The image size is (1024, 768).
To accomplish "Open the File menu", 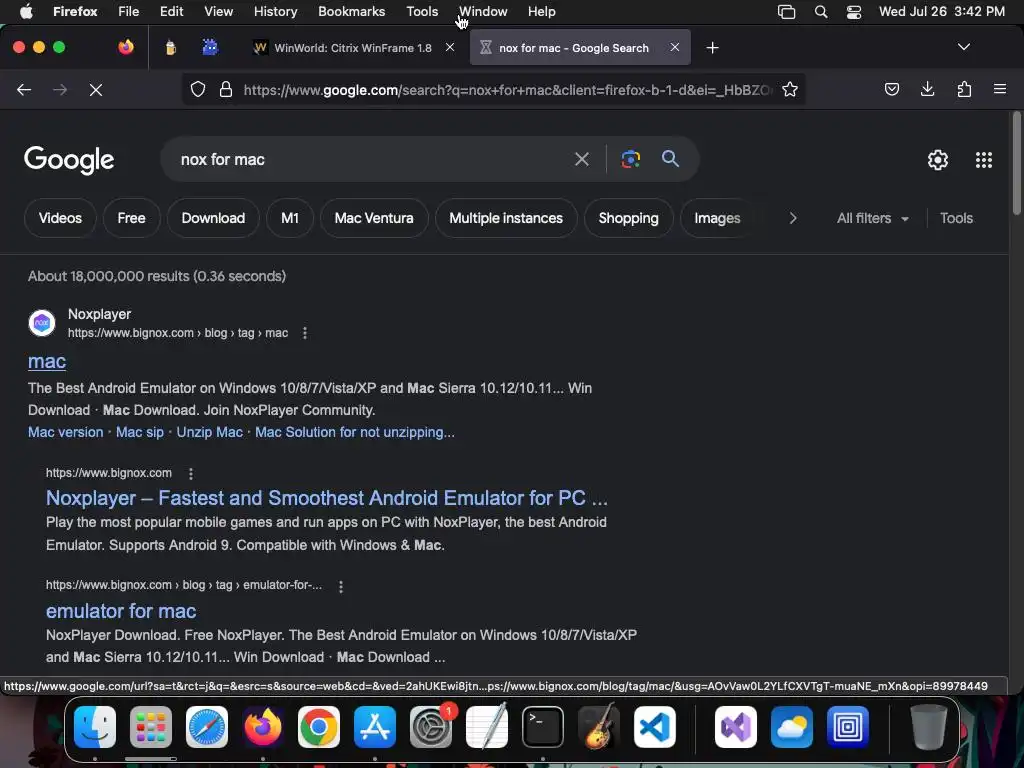I will point(129,12).
